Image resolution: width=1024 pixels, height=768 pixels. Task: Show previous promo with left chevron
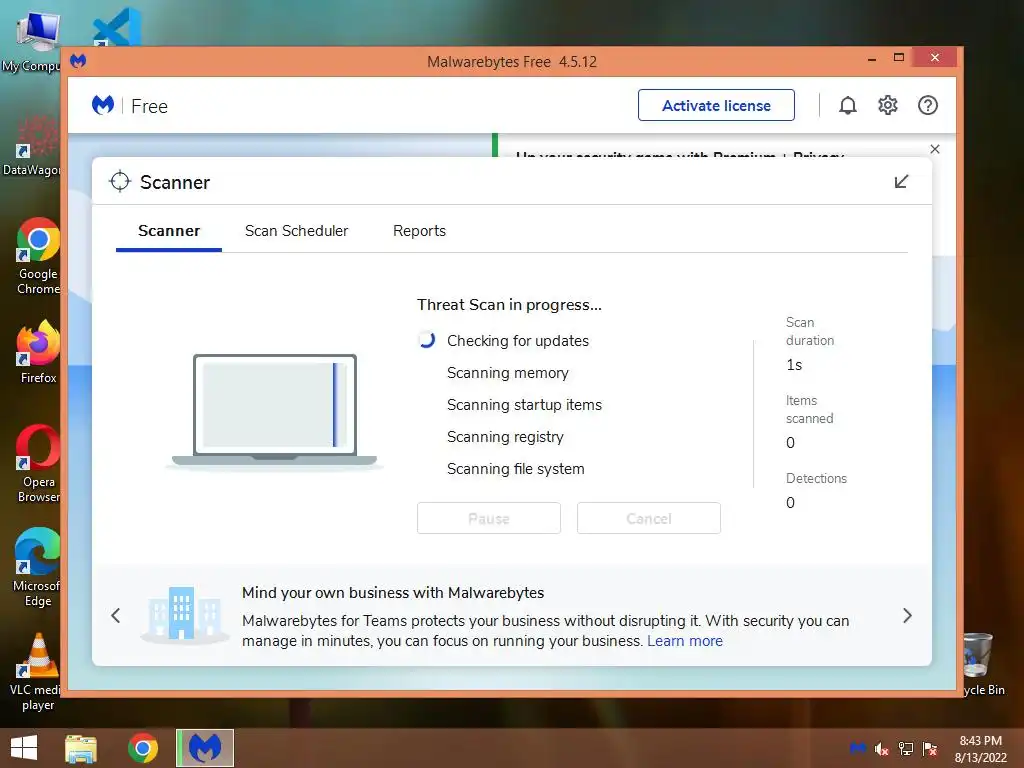pos(116,616)
